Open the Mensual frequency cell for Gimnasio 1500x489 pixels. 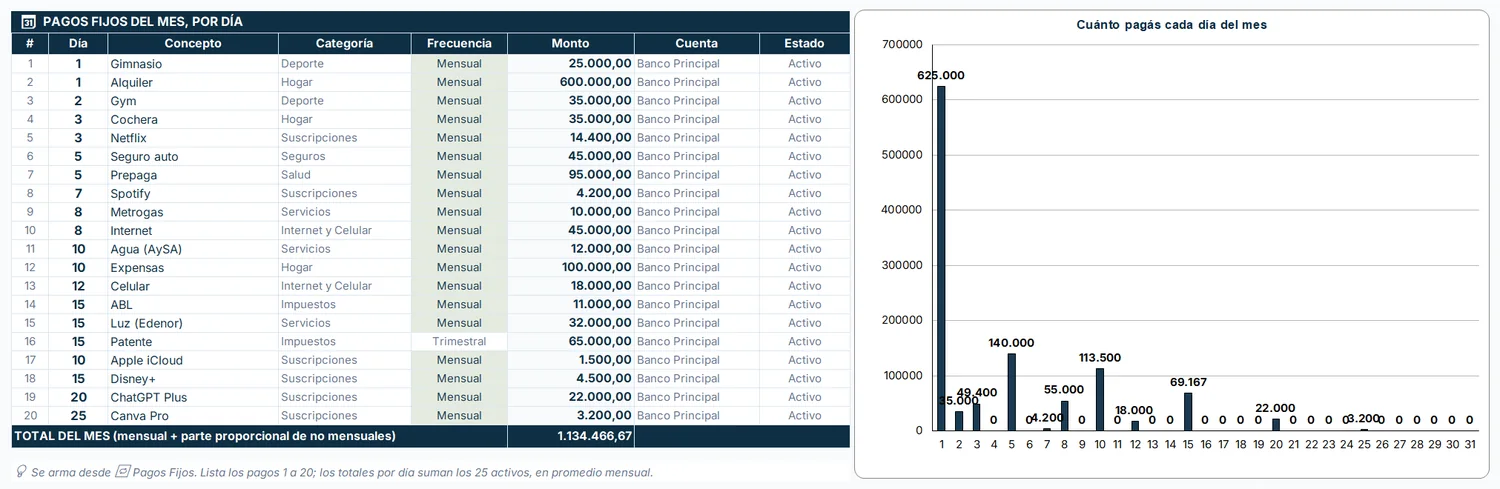click(459, 64)
